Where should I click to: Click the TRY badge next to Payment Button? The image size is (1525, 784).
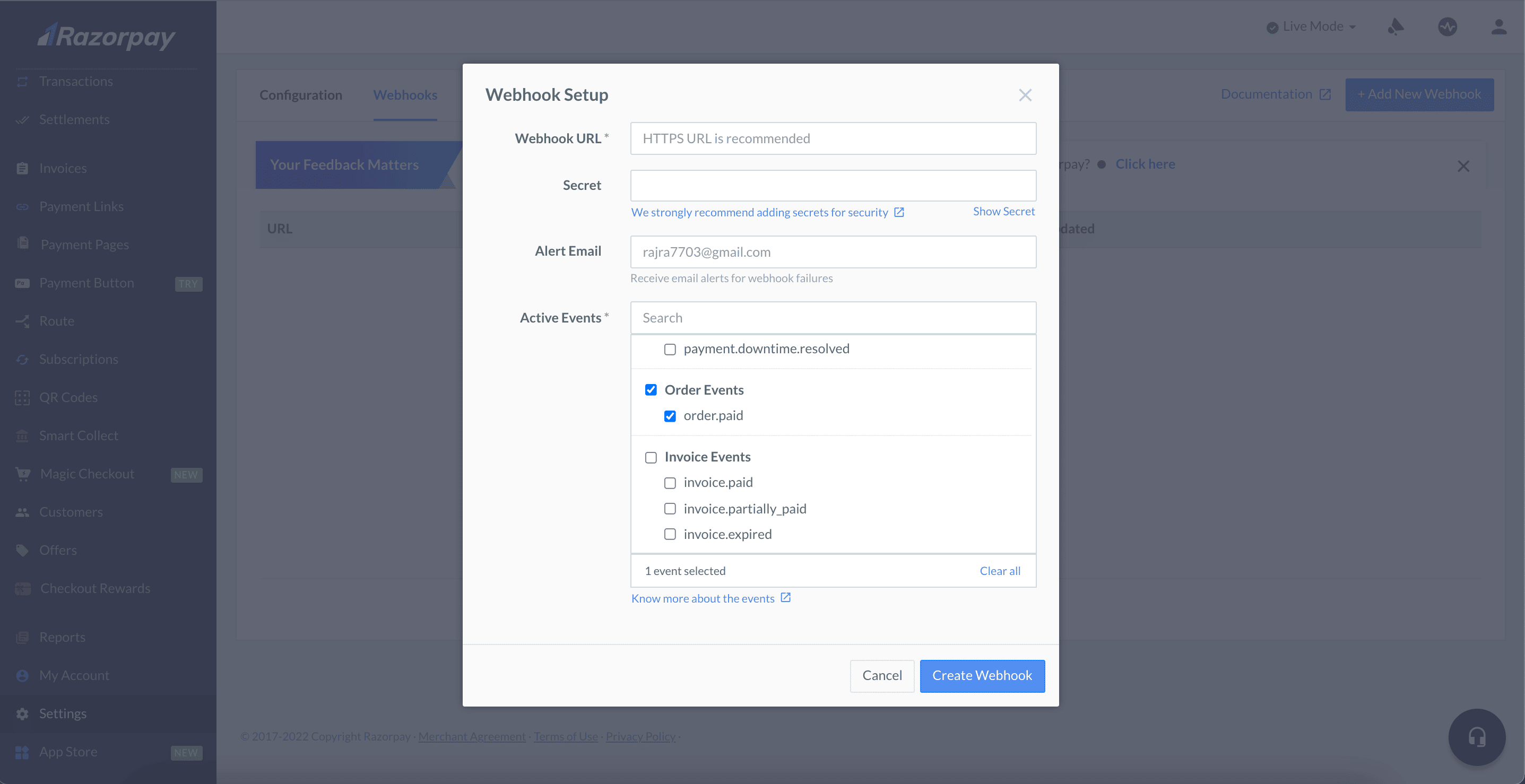point(188,284)
